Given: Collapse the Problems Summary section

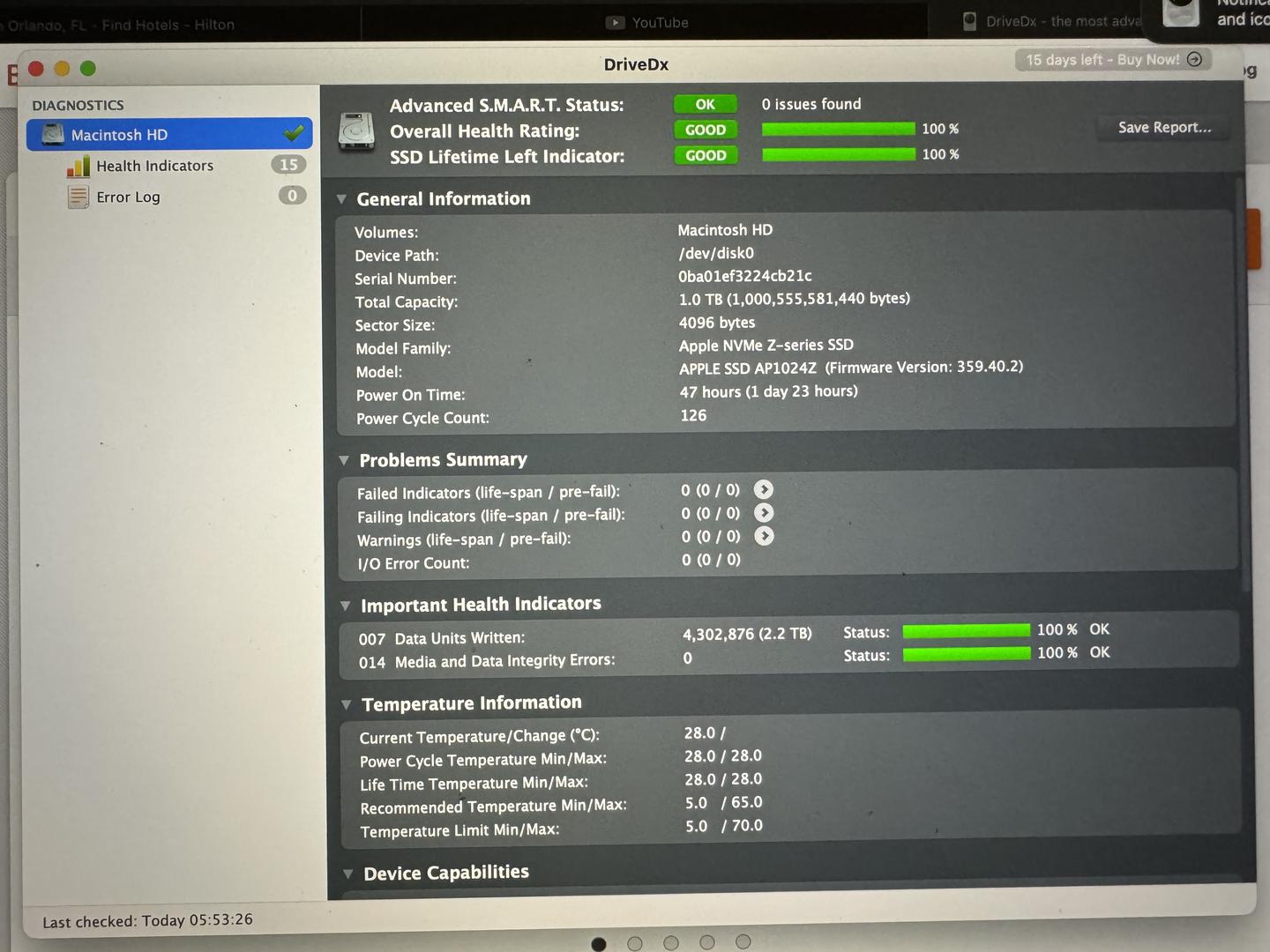Looking at the screenshot, I should click(x=344, y=460).
